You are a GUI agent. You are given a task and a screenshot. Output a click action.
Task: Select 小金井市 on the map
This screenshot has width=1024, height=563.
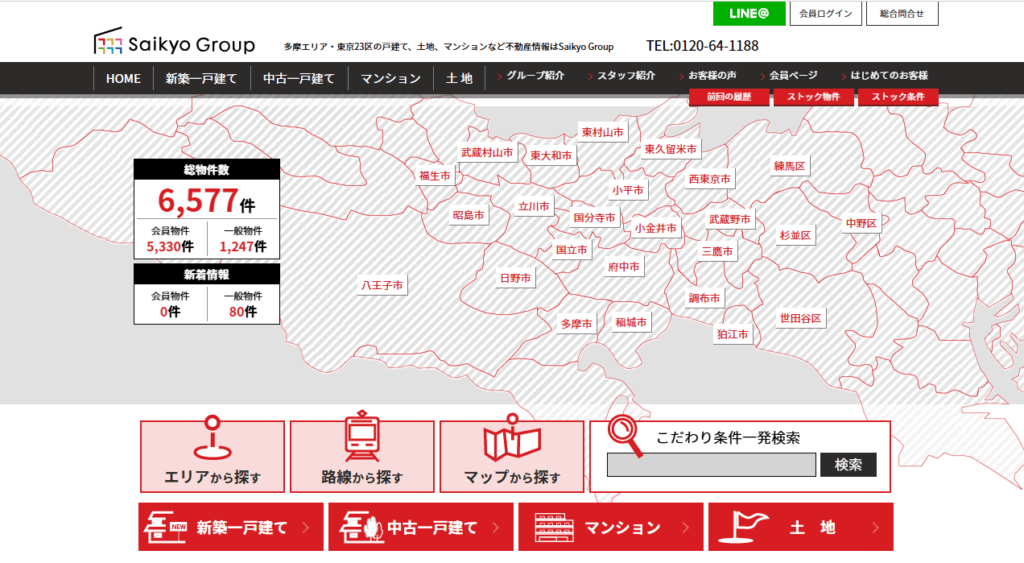click(656, 228)
